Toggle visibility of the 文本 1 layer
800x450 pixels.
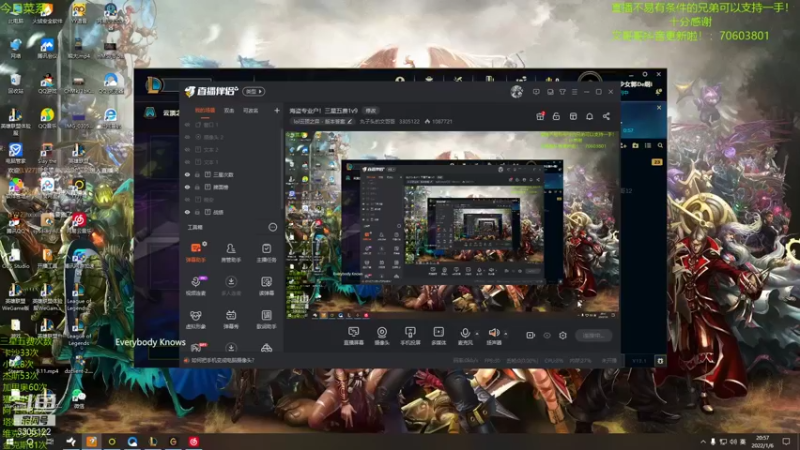point(187,162)
